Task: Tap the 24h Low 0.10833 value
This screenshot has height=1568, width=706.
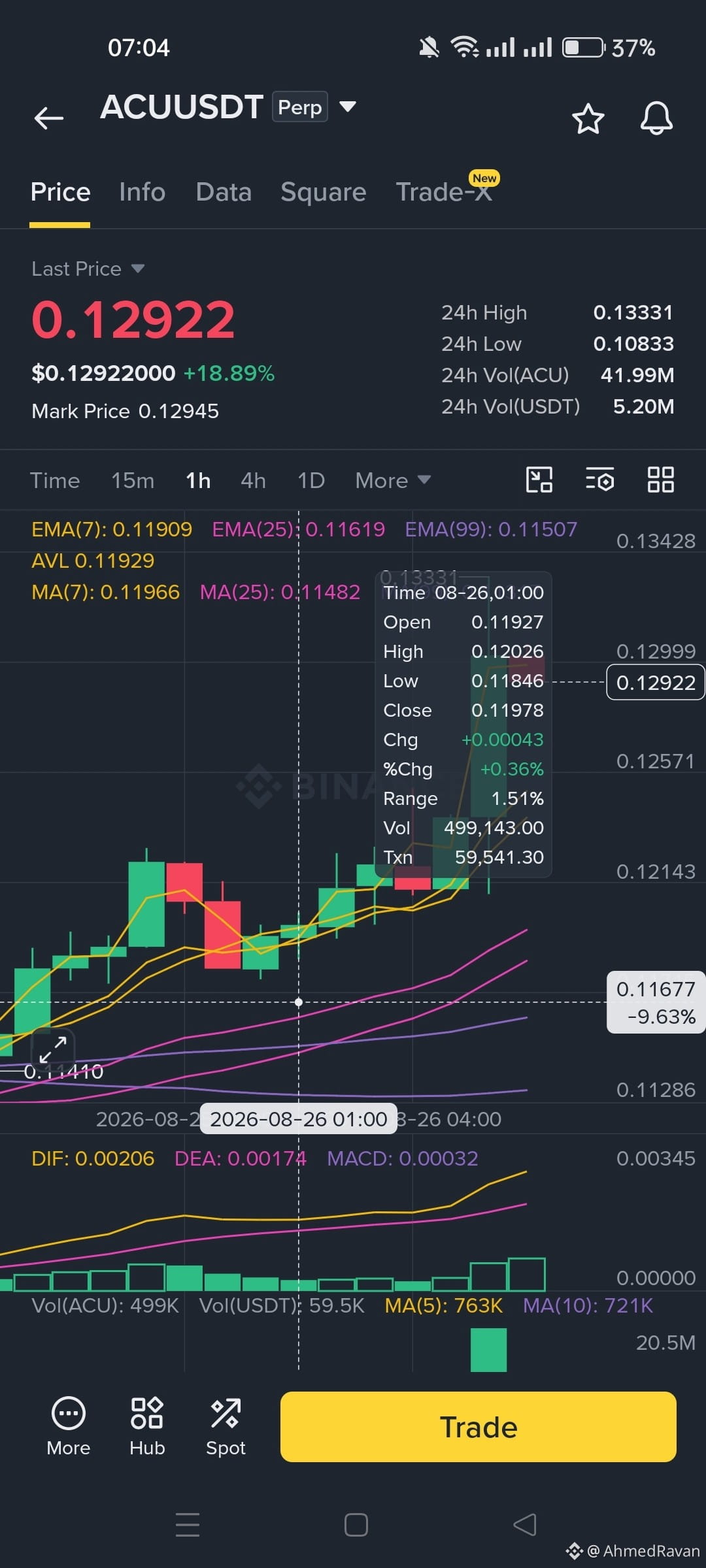Action: pyautogui.click(x=633, y=344)
